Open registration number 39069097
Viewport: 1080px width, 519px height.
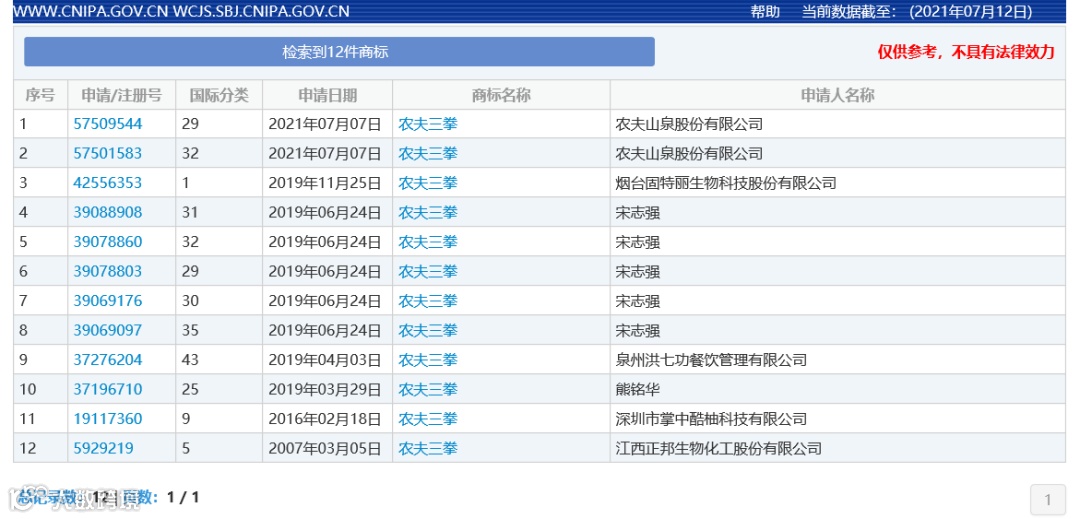[107, 330]
